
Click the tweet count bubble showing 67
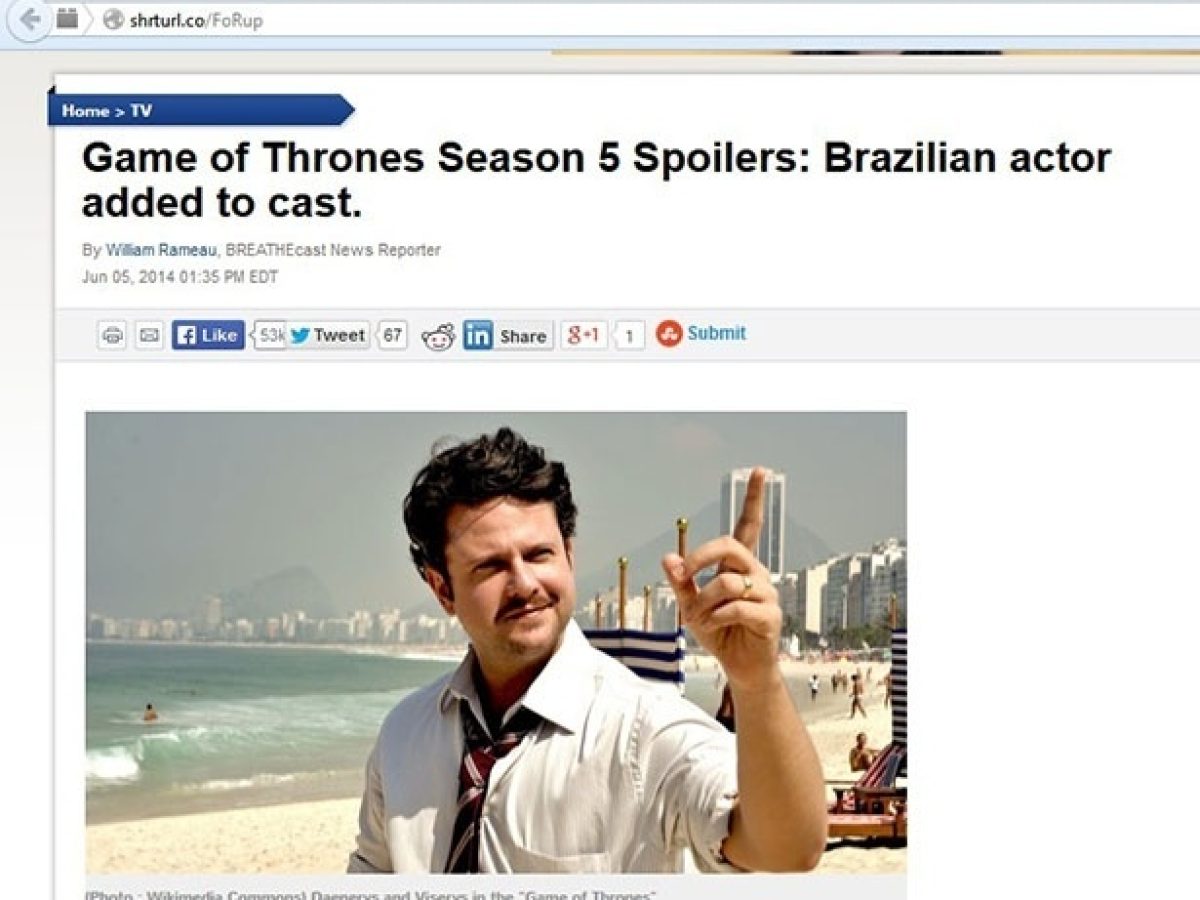point(393,335)
